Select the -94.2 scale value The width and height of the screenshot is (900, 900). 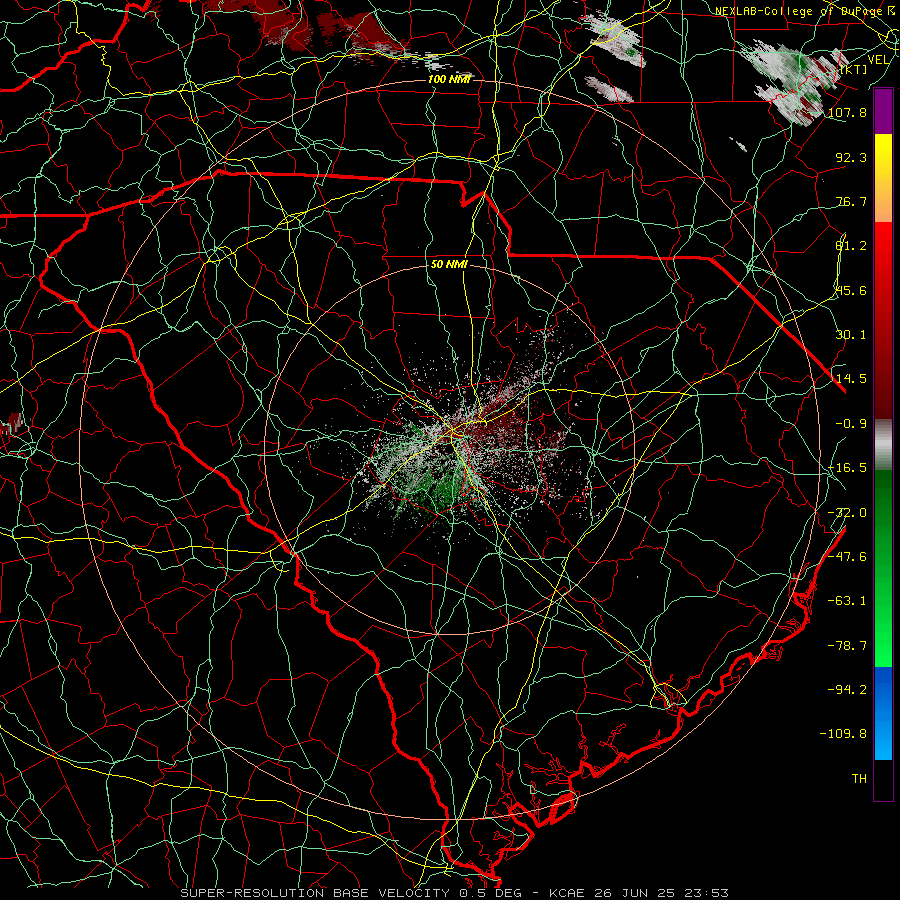[x=847, y=689]
